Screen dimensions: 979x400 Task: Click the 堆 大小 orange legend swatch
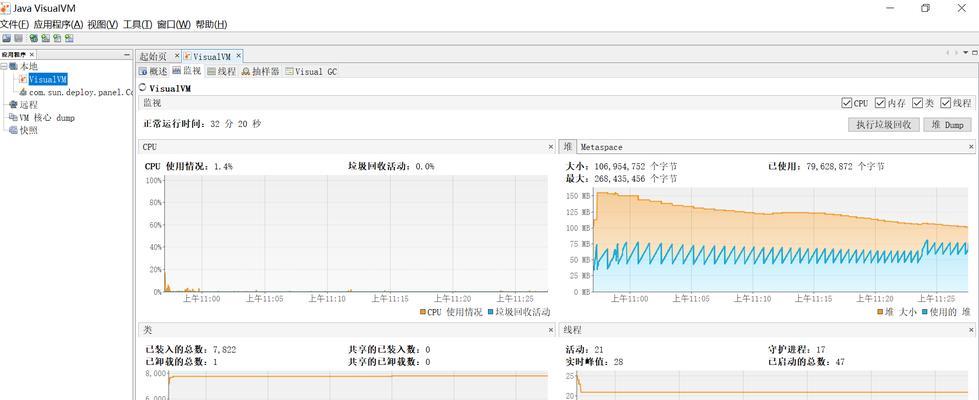click(x=880, y=311)
